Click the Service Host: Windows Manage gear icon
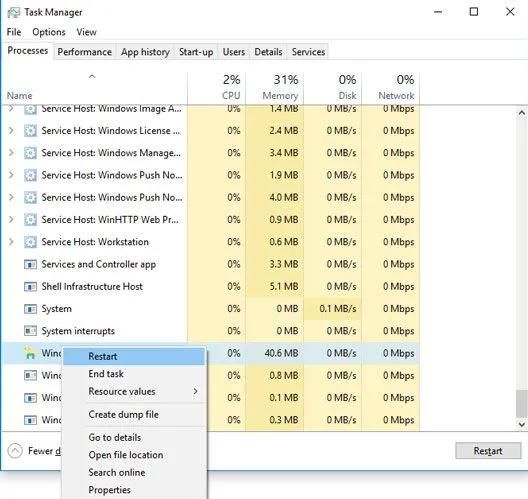The image size is (528, 499). (x=30, y=153)
